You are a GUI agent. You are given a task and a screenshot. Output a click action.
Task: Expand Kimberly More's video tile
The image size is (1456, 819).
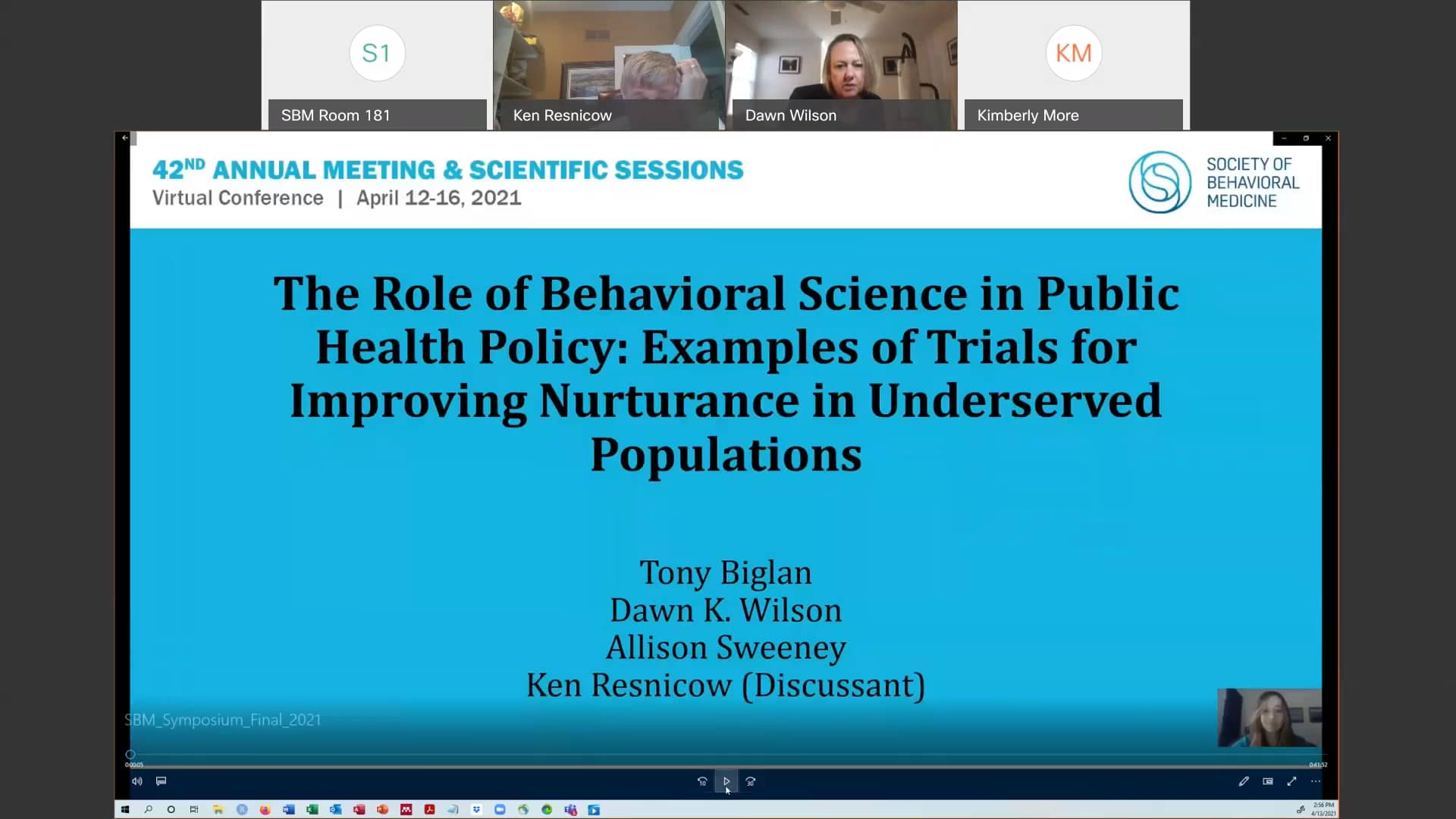click(1073, 64)
